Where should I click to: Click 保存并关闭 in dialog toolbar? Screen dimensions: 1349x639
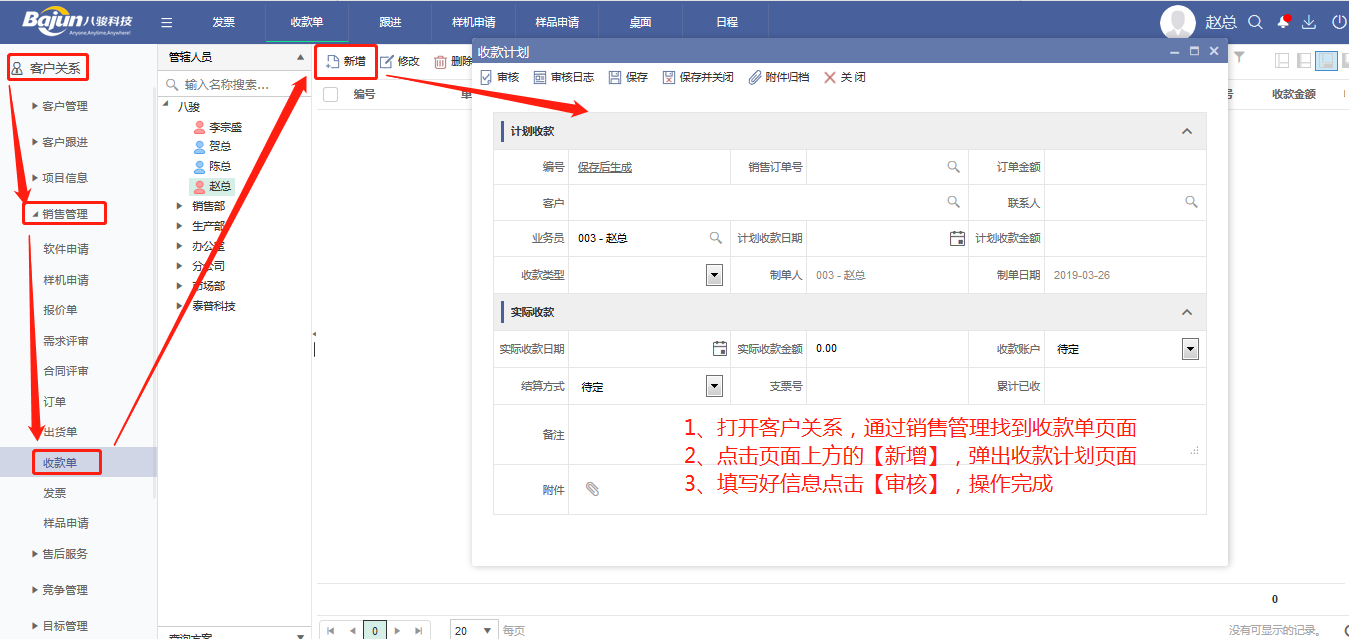point(698,77)
